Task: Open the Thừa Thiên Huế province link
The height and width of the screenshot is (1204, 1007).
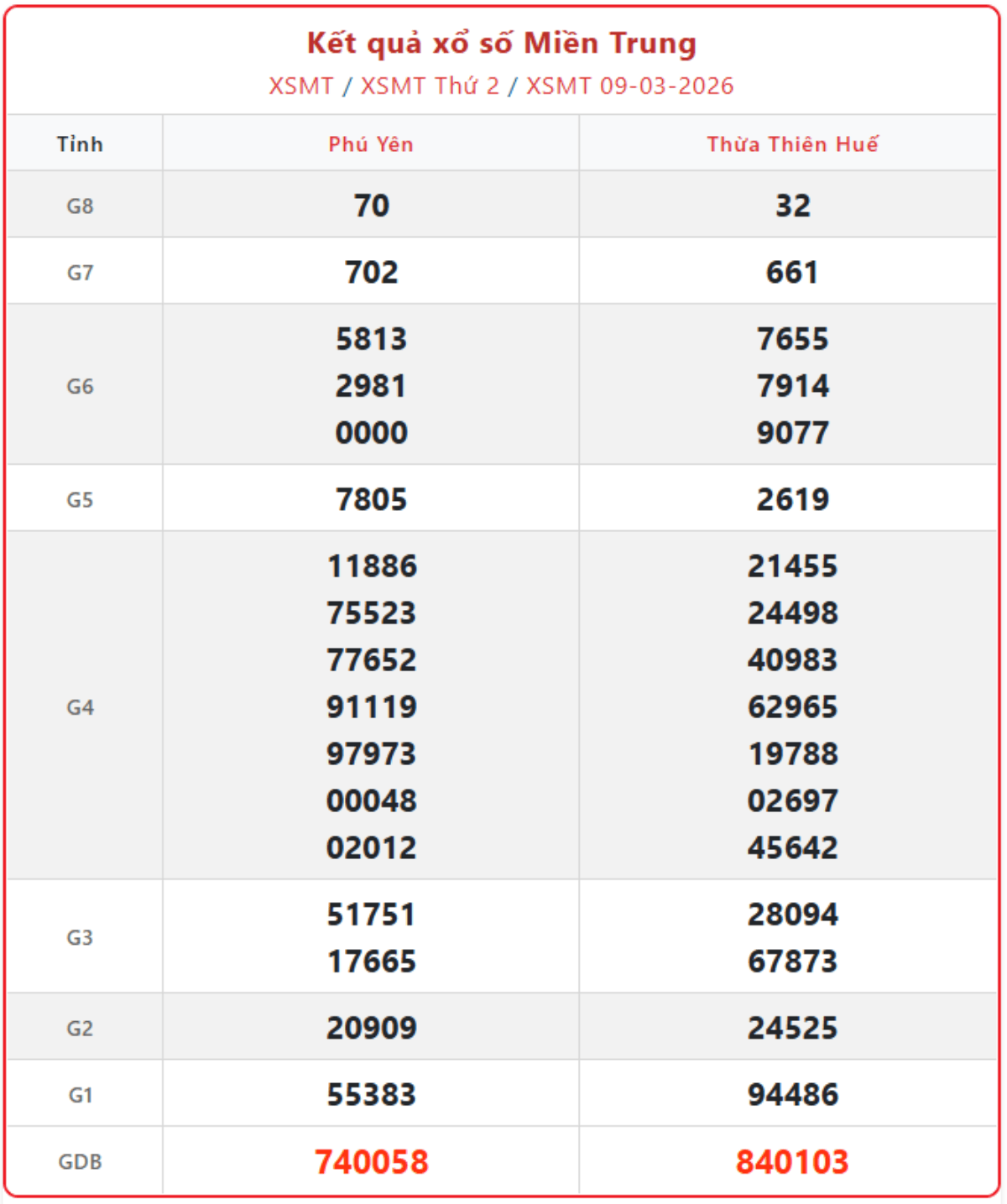Action: (792, 144)
